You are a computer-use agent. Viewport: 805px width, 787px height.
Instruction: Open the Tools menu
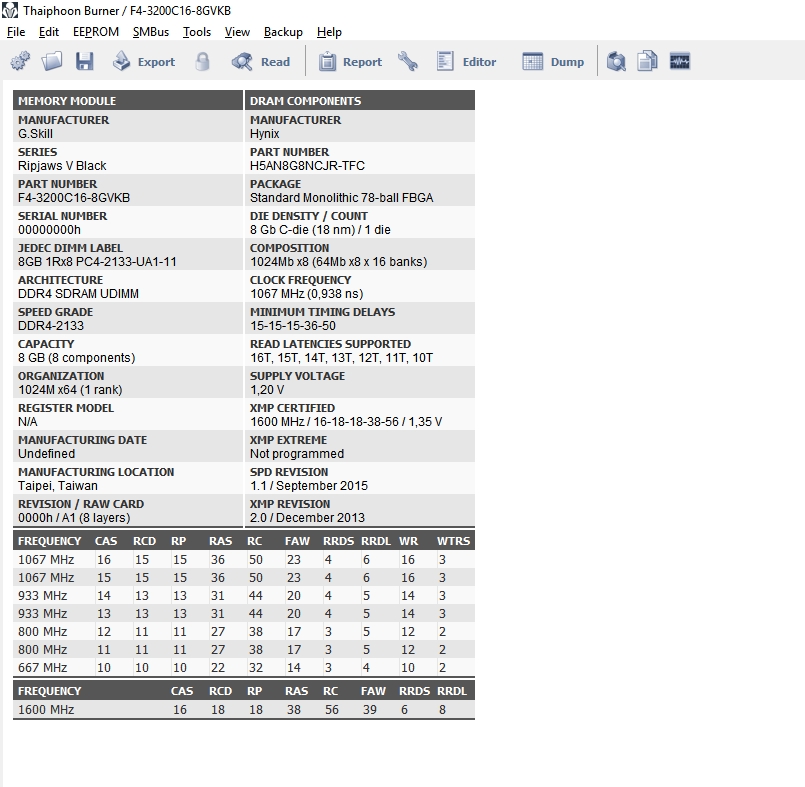click(197, 32)
